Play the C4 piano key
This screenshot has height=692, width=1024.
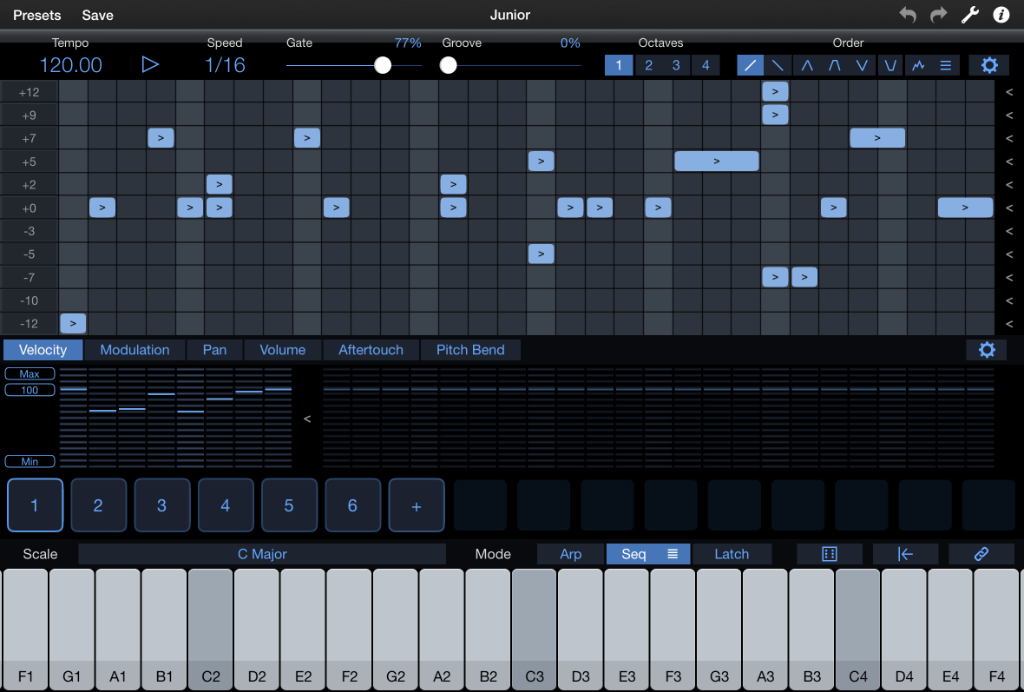pos(857,629)
